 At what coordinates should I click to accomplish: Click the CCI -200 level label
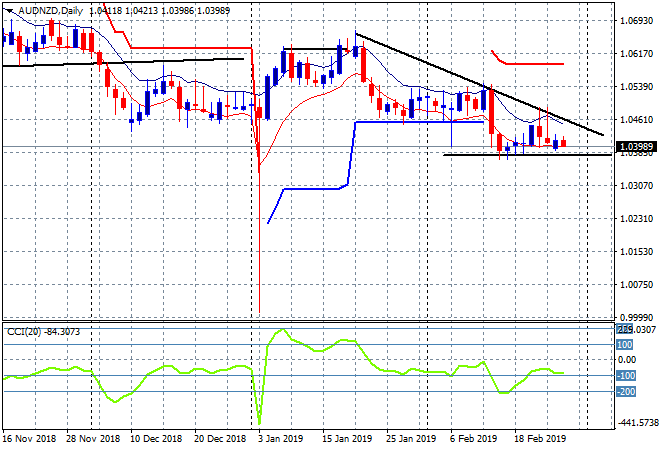point(625,391)
